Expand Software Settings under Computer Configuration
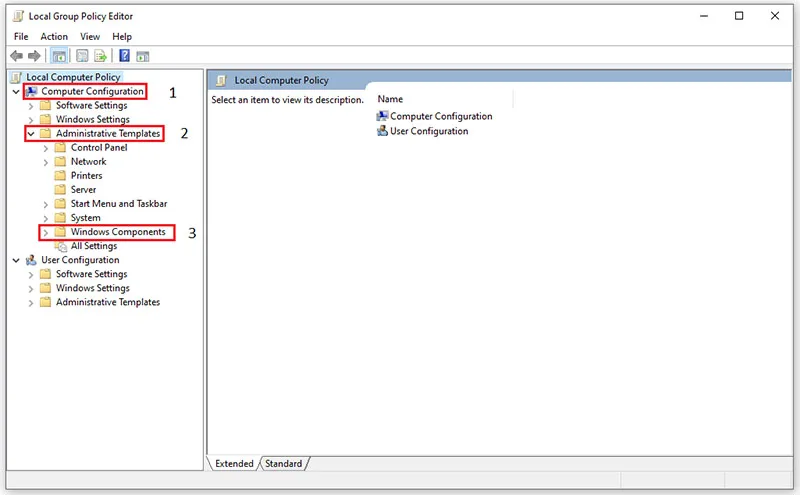This screenshot has width=800, height=495. 31,106
